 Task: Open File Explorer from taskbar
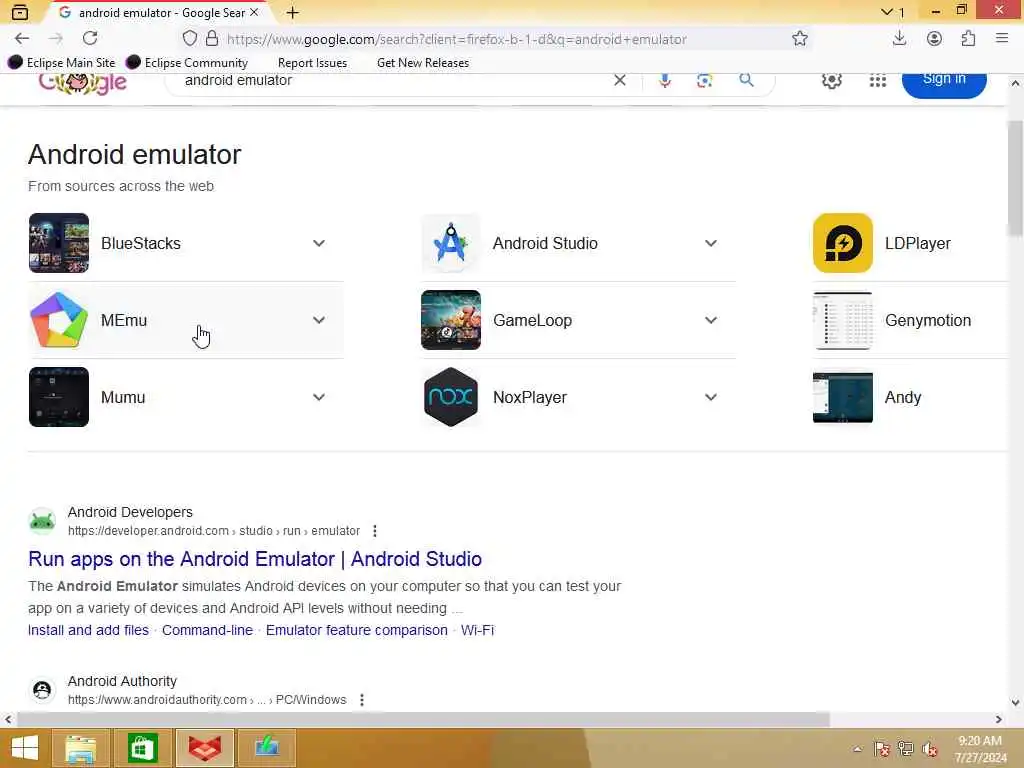click(x=81, y=748)
